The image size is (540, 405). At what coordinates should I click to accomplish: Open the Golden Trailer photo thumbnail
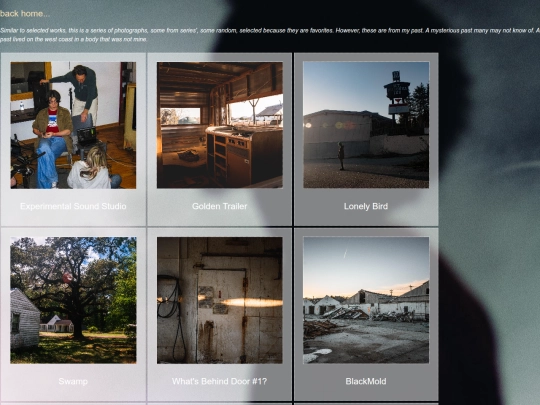pos(220,125)
